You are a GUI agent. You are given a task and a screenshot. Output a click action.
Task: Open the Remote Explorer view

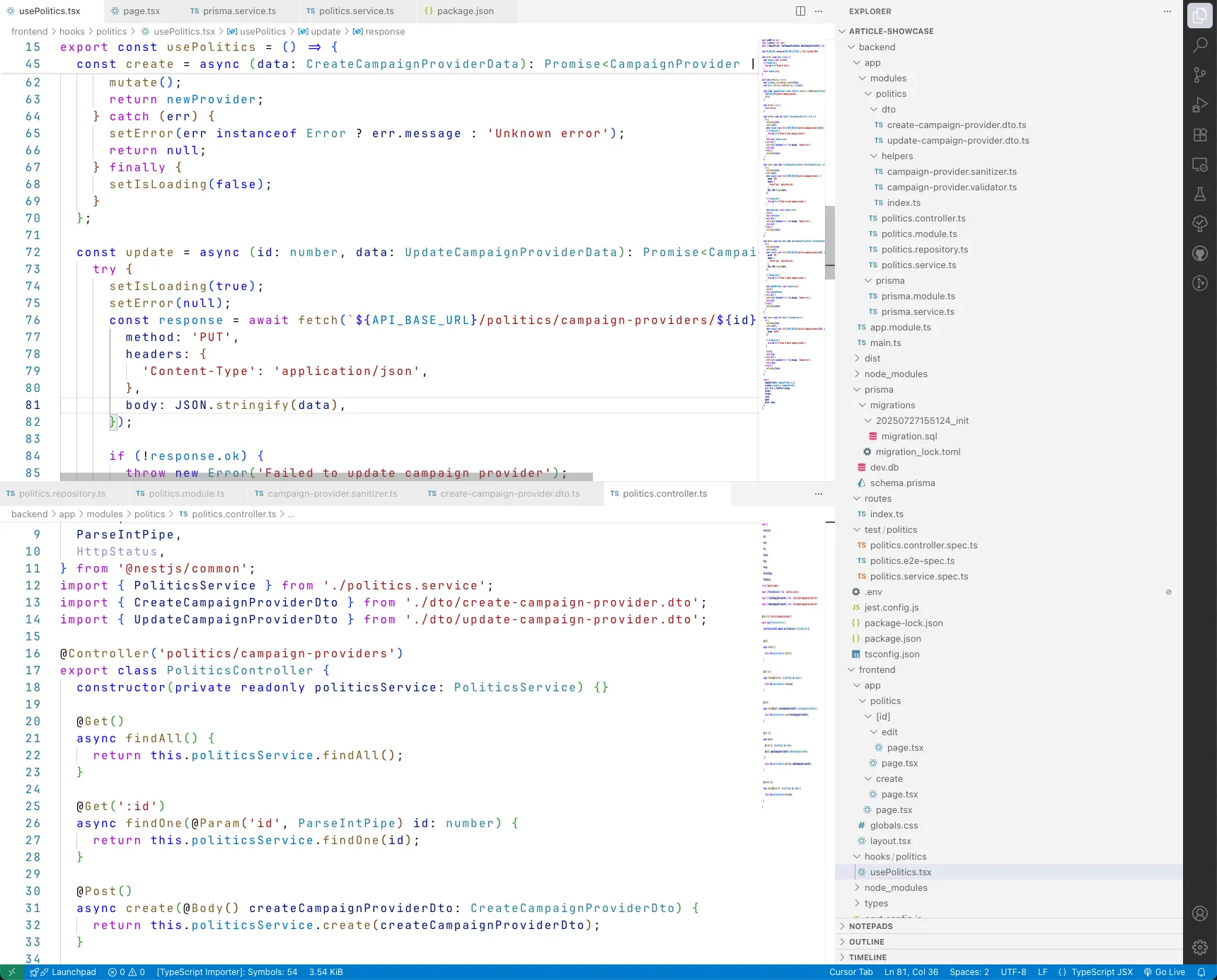(x=1200, y=164)
